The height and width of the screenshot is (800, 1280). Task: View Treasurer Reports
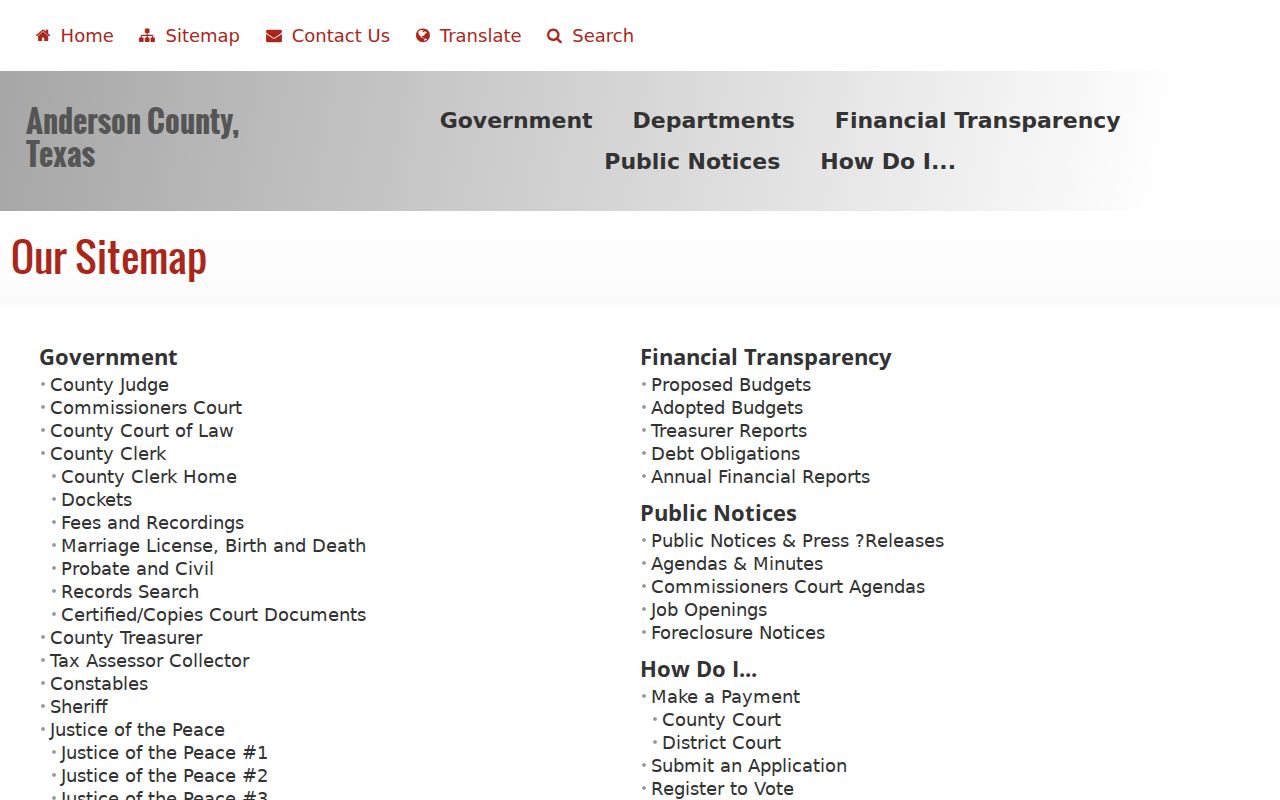(x=729, y=431)
